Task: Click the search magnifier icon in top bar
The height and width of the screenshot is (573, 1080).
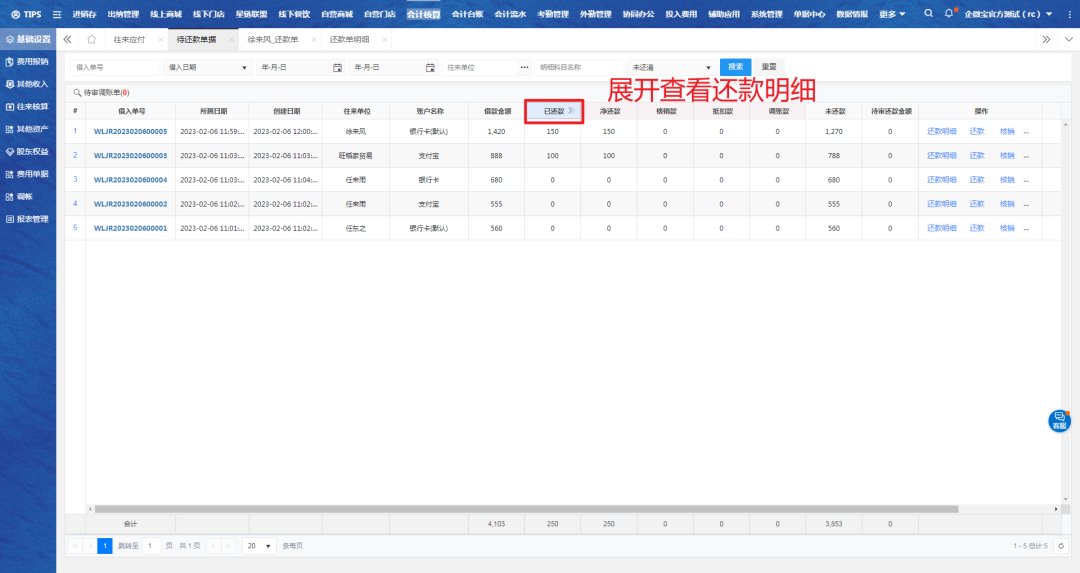Action: [929, 14]
